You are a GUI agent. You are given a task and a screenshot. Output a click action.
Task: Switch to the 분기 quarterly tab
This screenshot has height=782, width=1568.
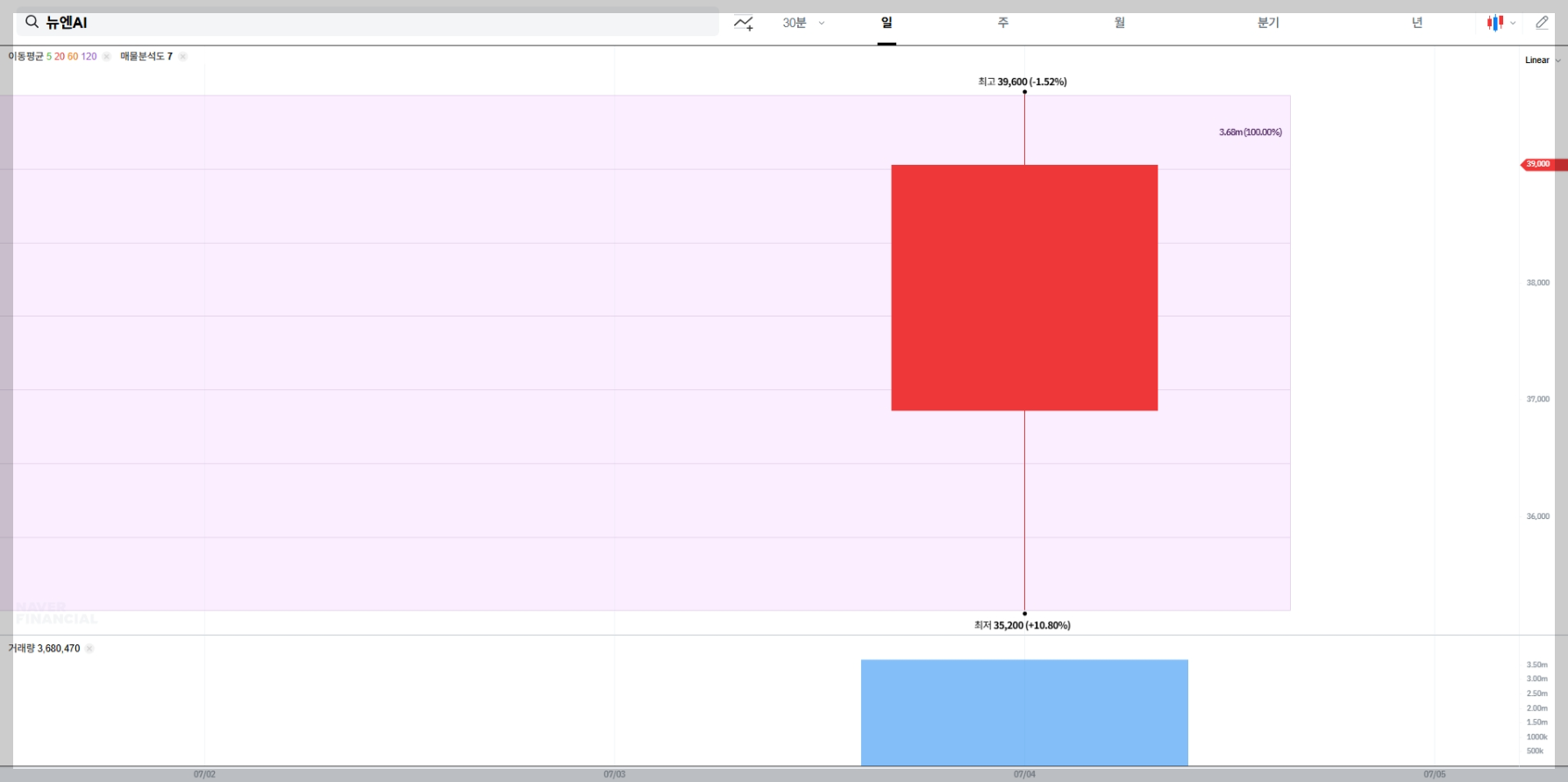[1268, 23]
